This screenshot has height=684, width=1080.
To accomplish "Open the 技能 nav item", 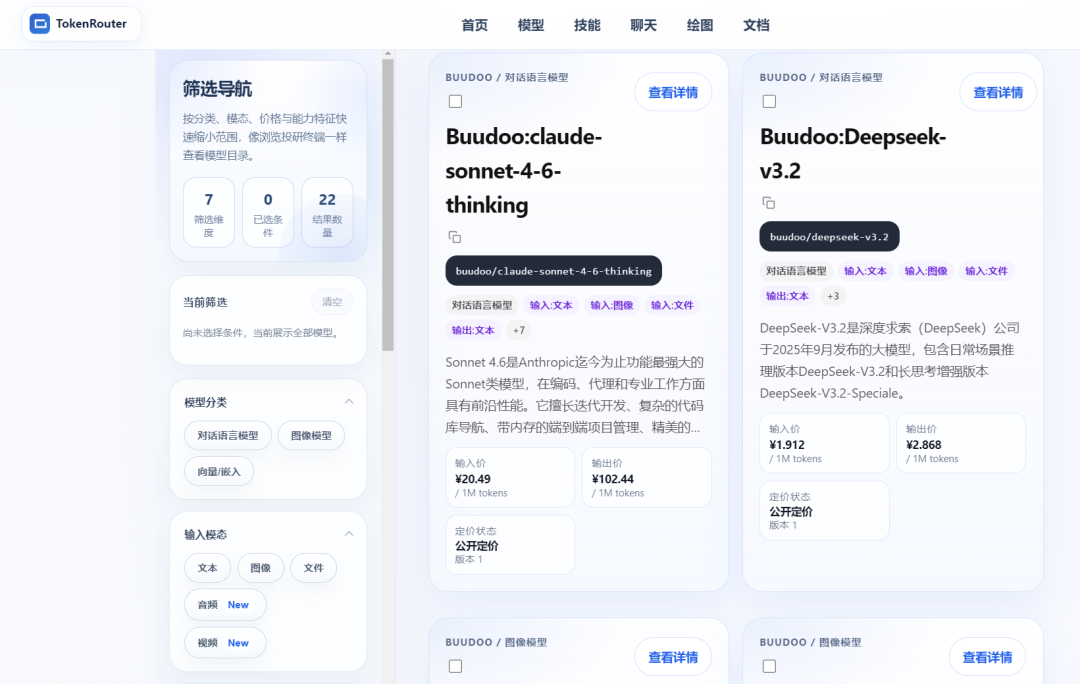I will pos(588,25).
